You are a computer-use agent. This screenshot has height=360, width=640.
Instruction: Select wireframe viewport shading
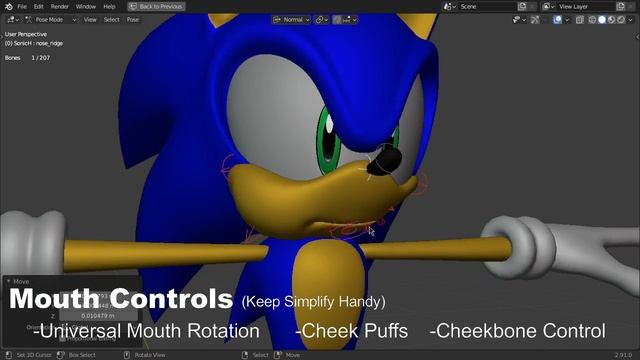pos(592,20)
